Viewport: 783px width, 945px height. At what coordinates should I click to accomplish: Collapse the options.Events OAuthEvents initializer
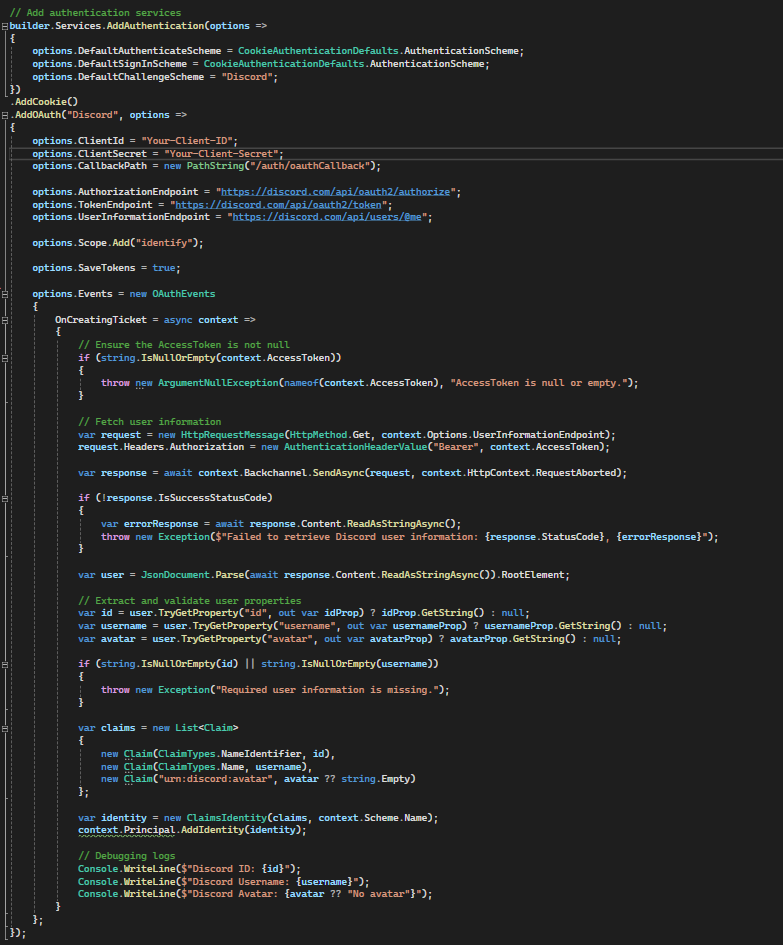click(x=5, y=294)
